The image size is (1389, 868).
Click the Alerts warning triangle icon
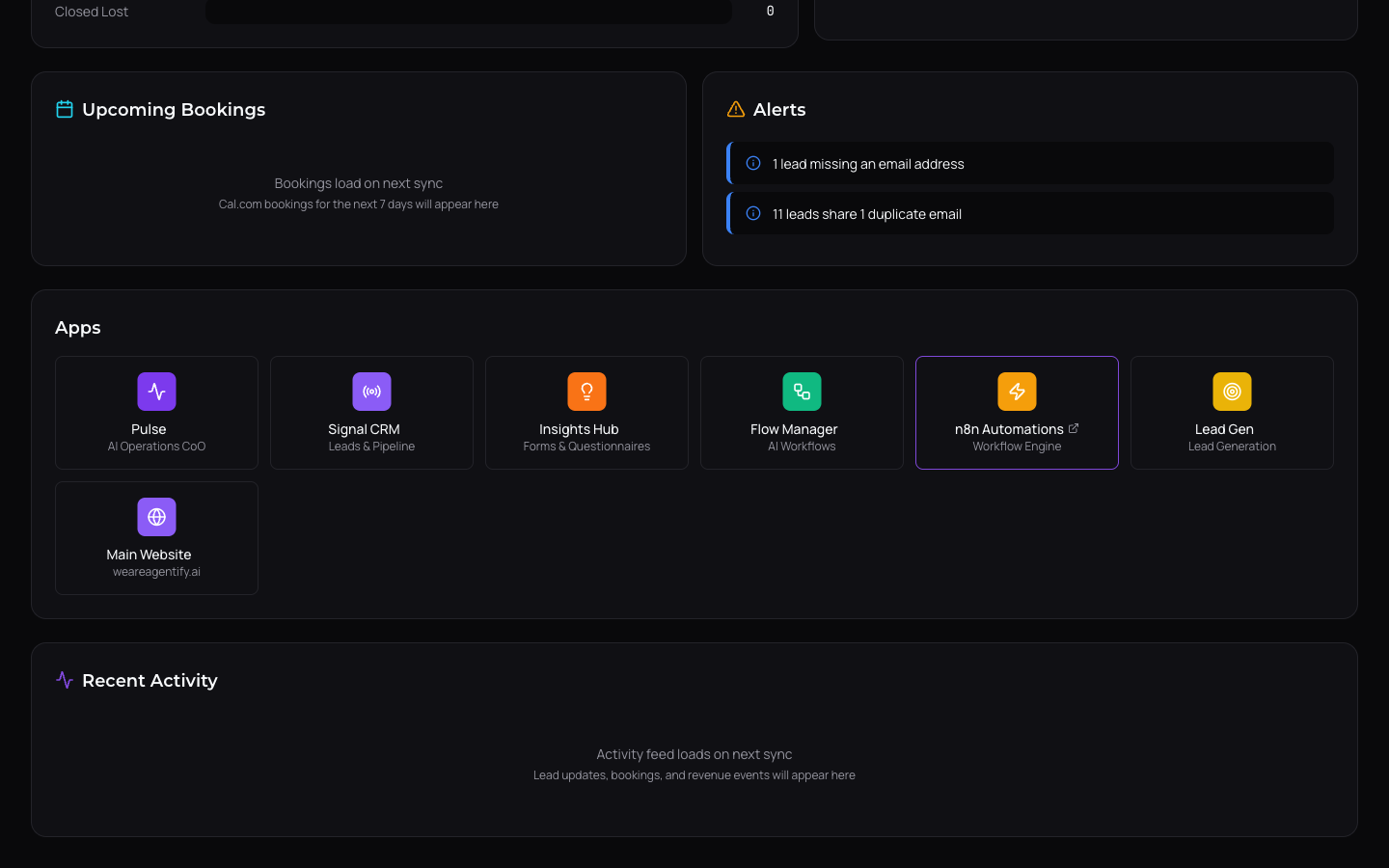[x=735, y=109]
